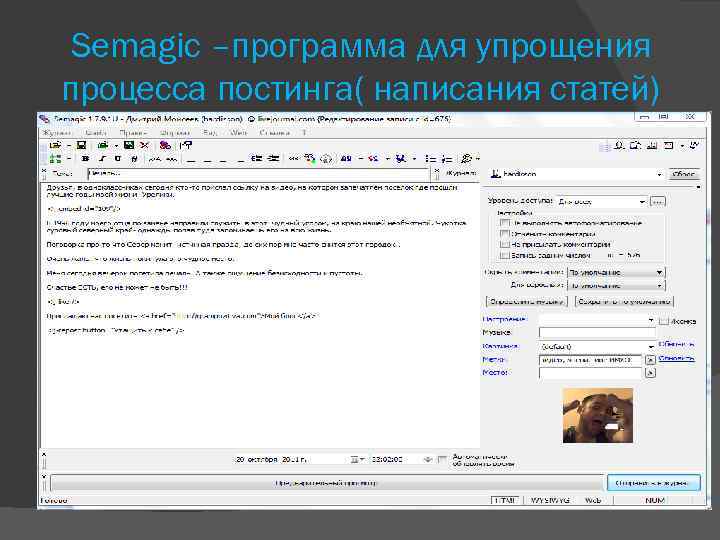This screenshot has height=540, width=720.
Task: Click the send to journal button
Action: coord(654,483)
